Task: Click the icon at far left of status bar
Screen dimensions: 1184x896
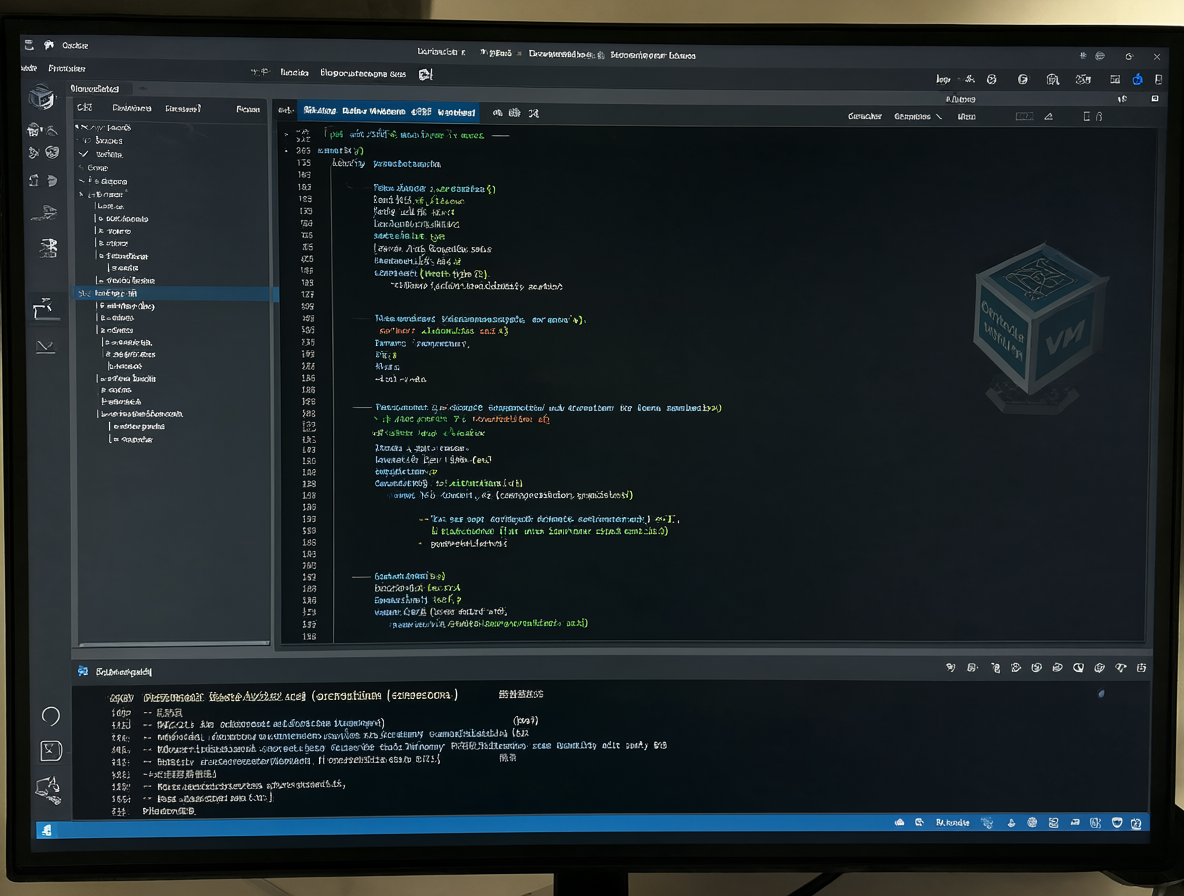Action: pyautogui.click(x=47, y=830)
